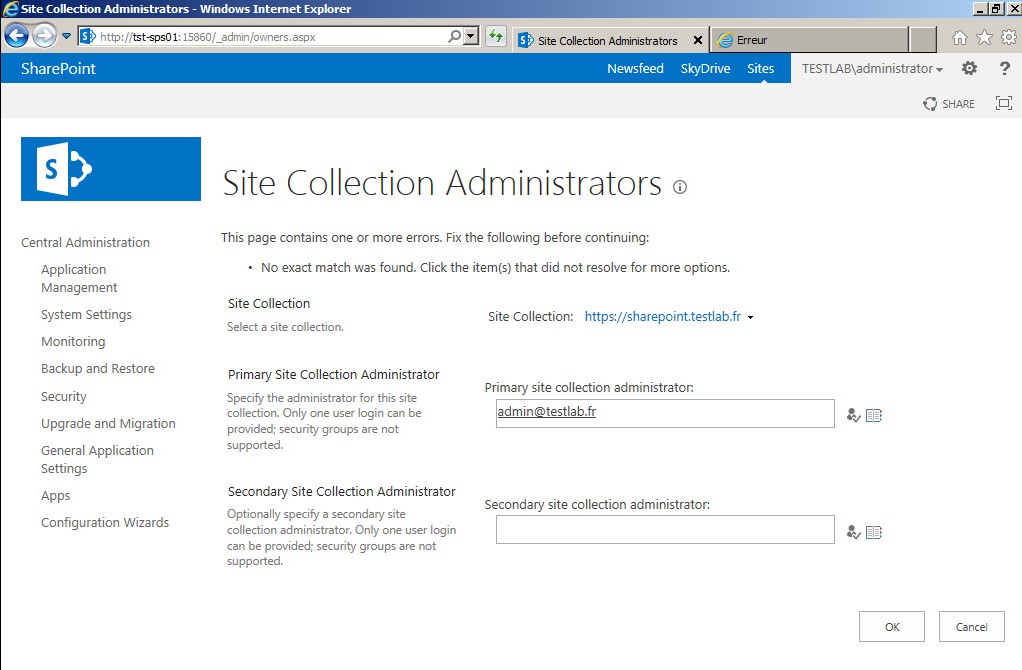This screenshot has height=670, width=1022.
Task: Open Backup and Restore link
Action: (x=98, y=368)
